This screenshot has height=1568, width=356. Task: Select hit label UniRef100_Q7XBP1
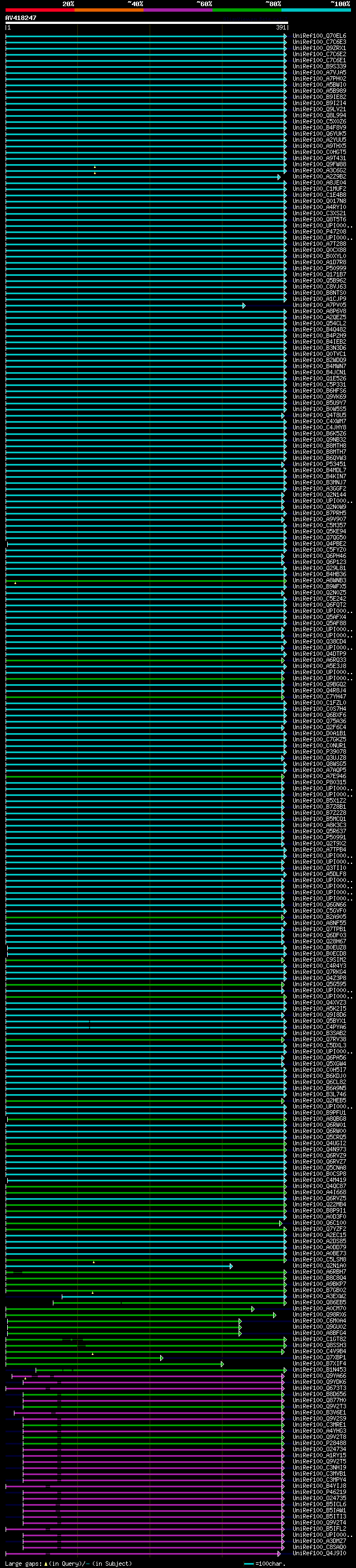coord(319,1357)
